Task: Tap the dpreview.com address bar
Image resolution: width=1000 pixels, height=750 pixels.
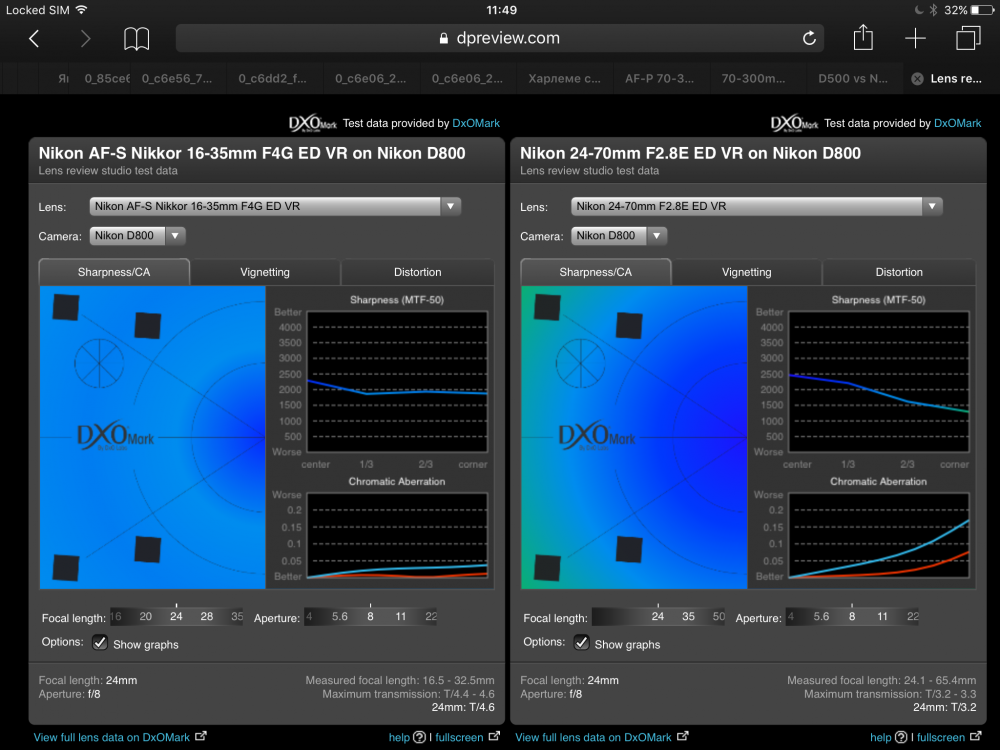Action: [499, 38]
